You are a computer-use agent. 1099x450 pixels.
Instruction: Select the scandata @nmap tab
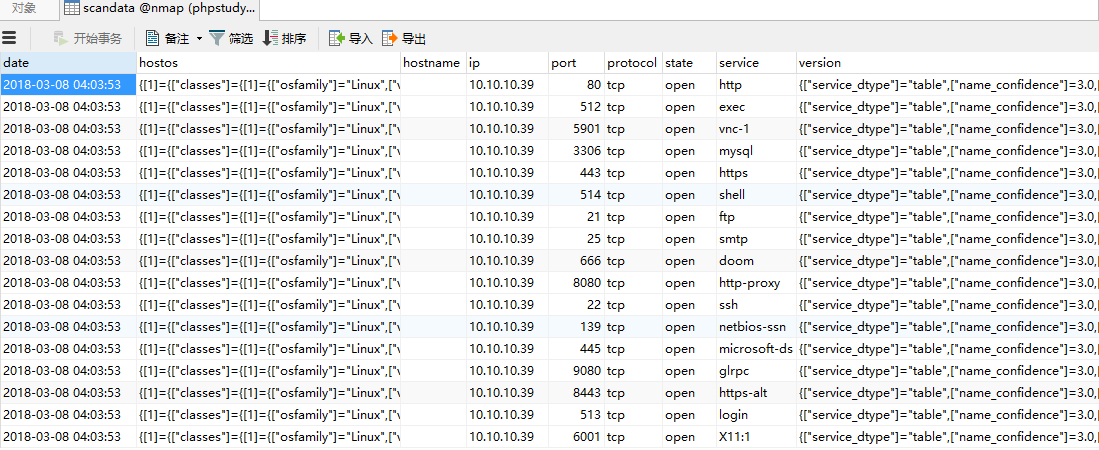pyautogui.click(x=158, y=8)
